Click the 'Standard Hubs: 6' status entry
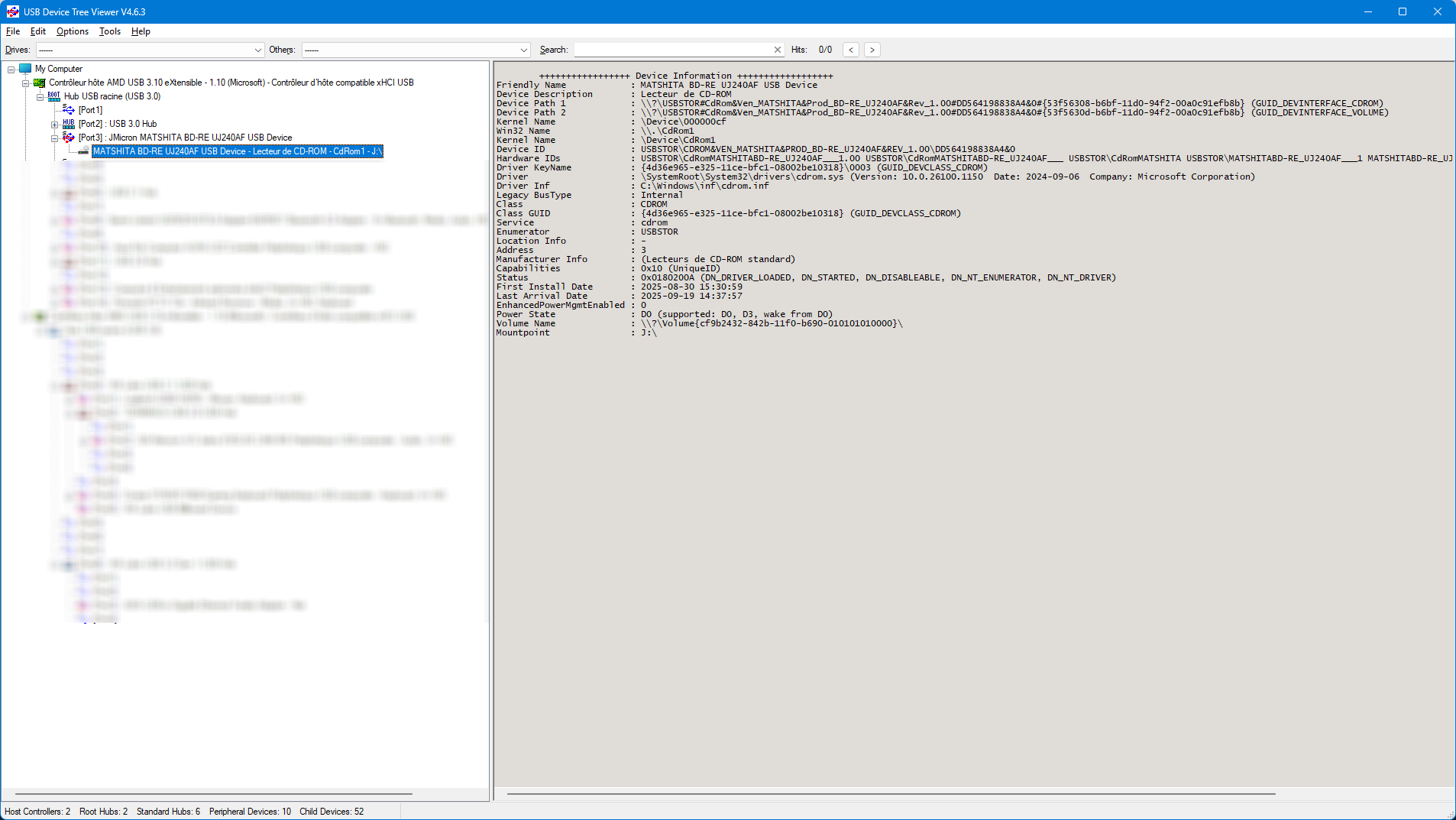The image size is (1456, 820). pyautogui.click(x=168, y=812)
